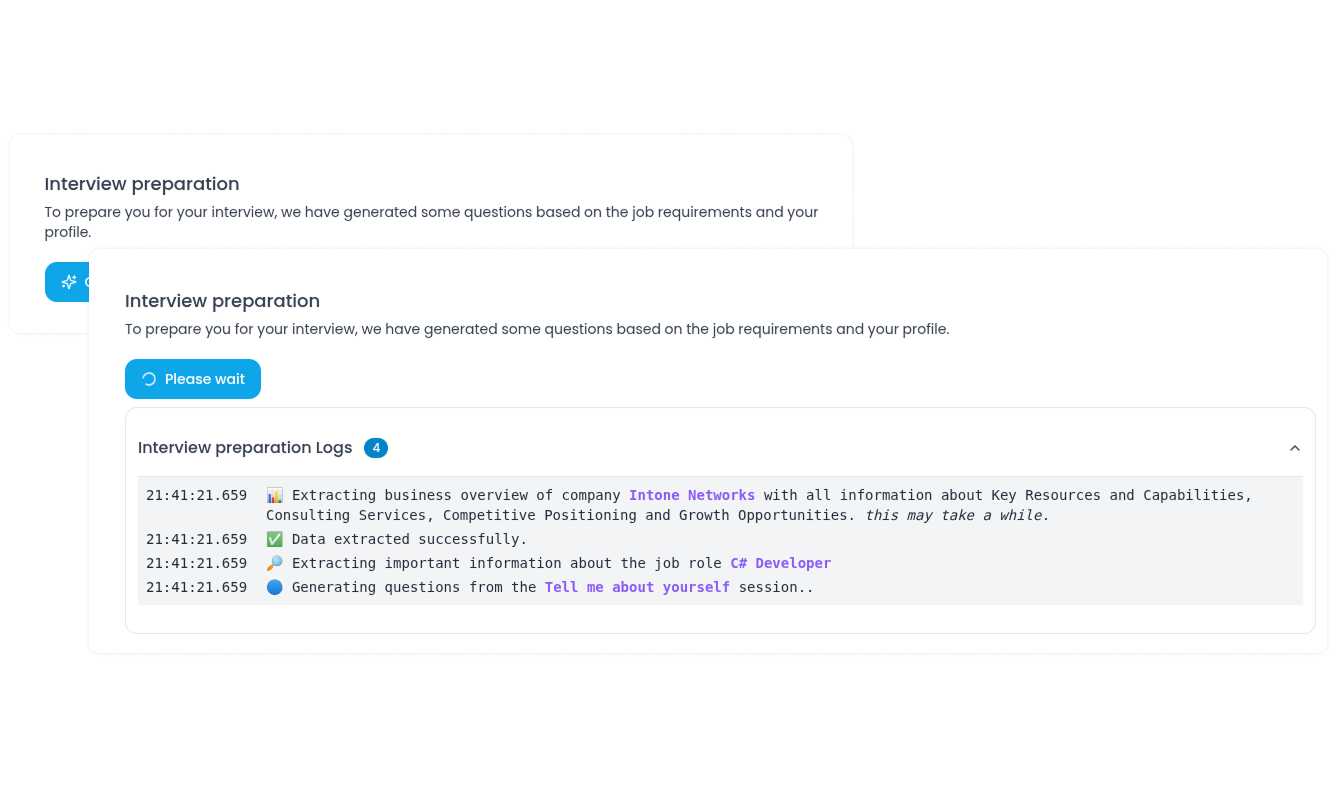
Task: Click the Data extracted successfully log entry
Action: coord(409,539)
